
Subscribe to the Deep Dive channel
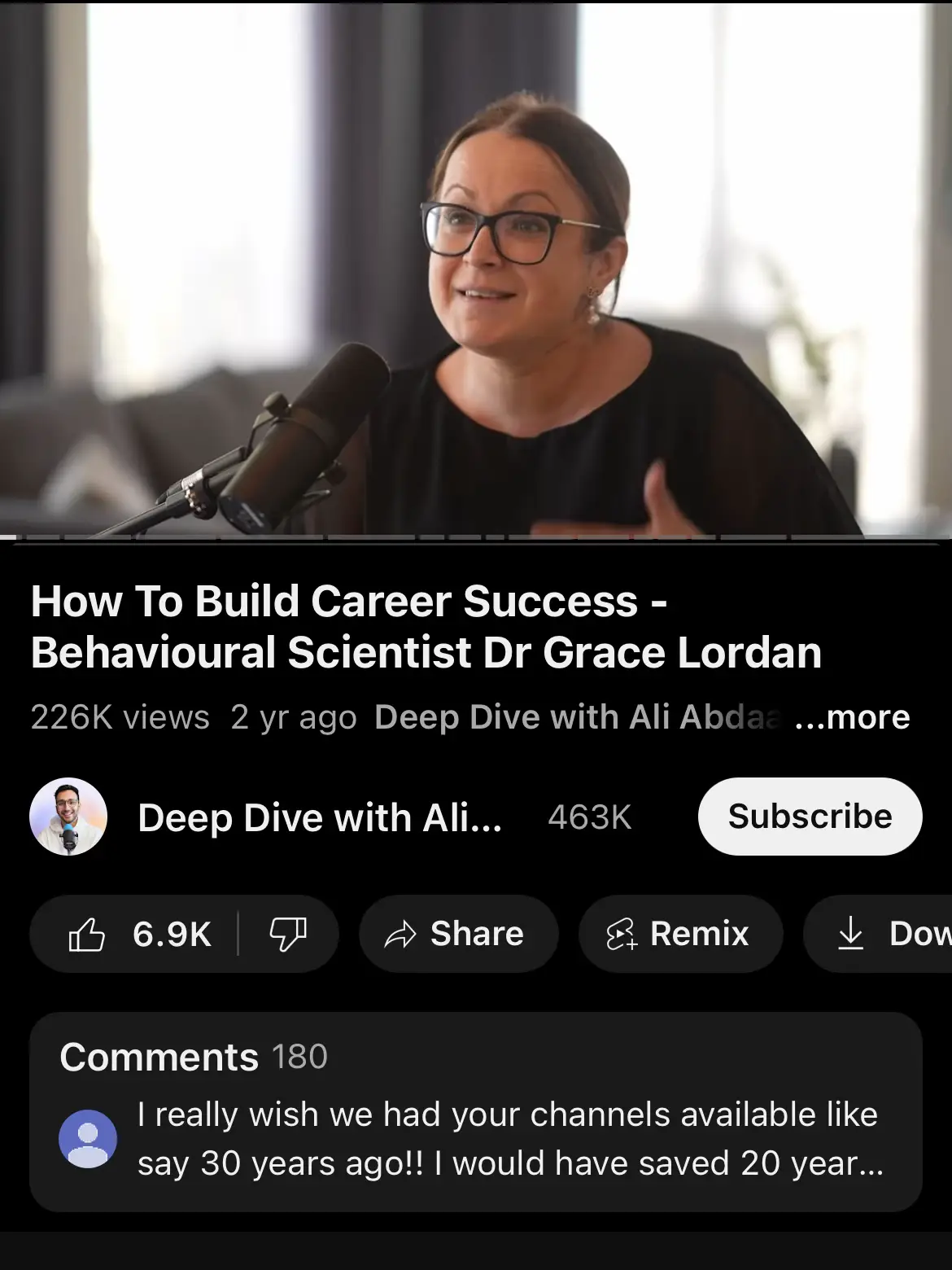click(x=810, y=817)
